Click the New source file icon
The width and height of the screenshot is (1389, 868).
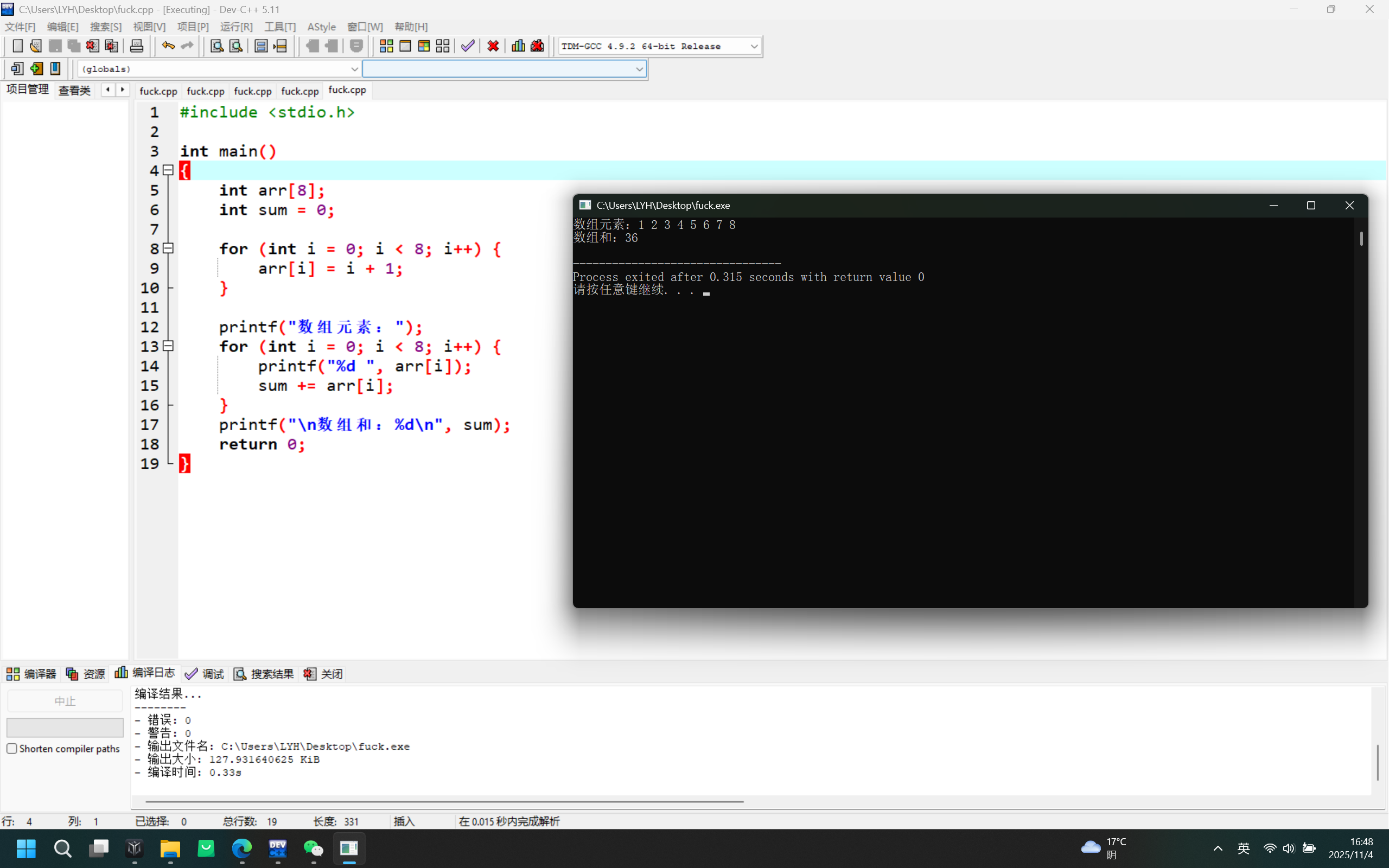[x=17, y=46]
